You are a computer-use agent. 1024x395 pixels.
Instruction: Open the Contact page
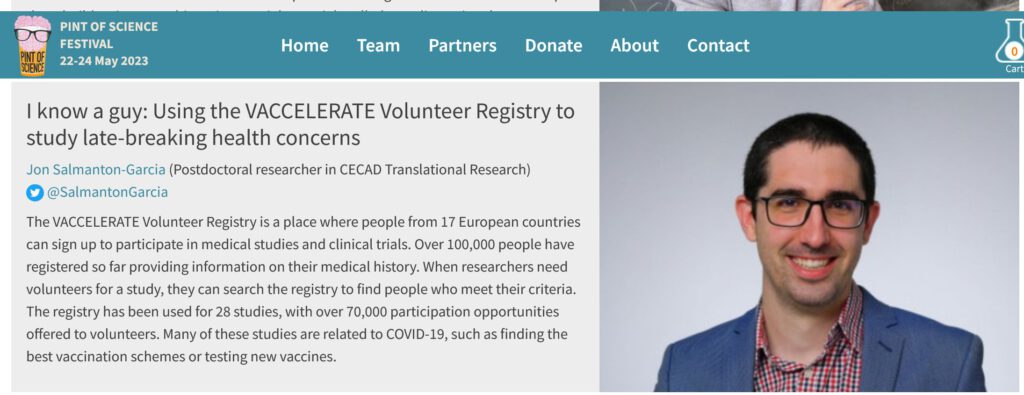pos(718,45)
